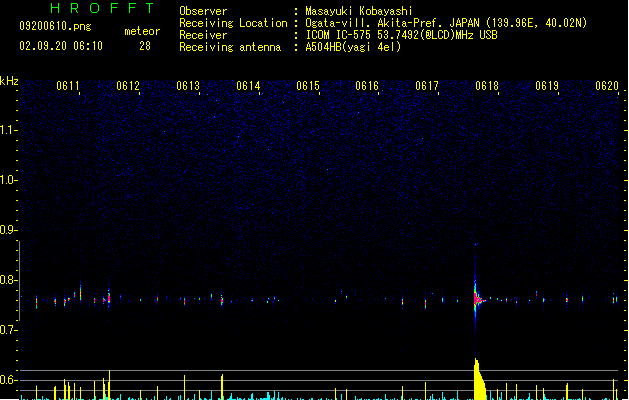Click the Receiver label
This screenshot has width=629, height=400.
coord(203,35)
